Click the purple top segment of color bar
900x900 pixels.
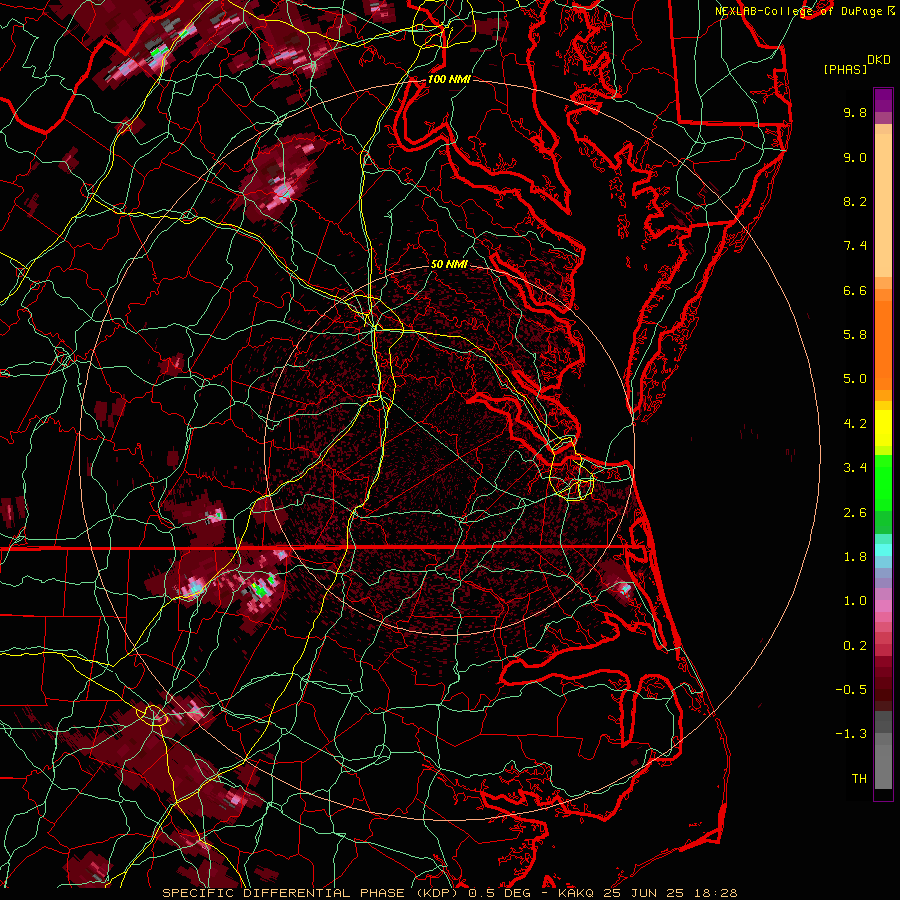click(883, 100)
